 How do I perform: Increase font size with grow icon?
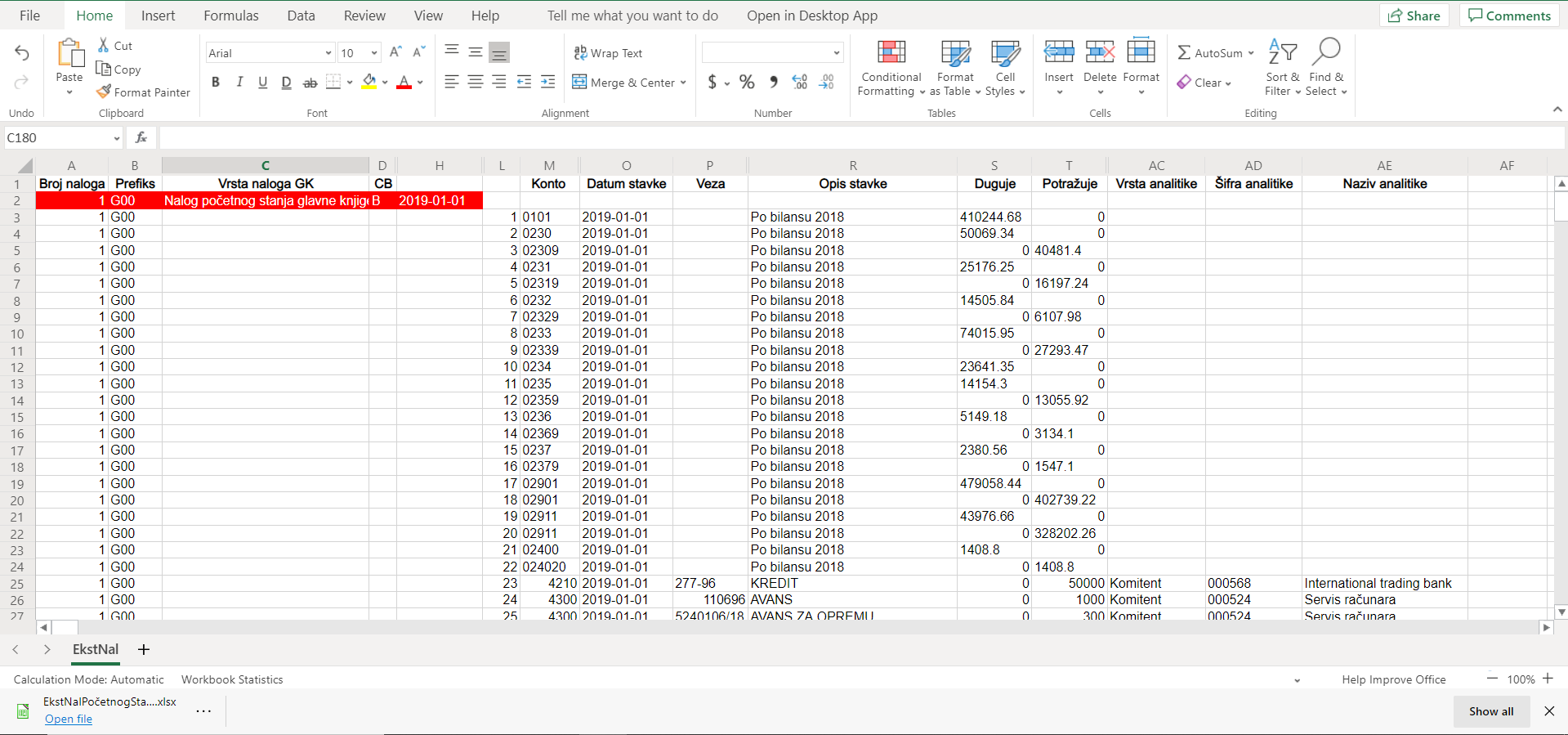pos(395,52)
